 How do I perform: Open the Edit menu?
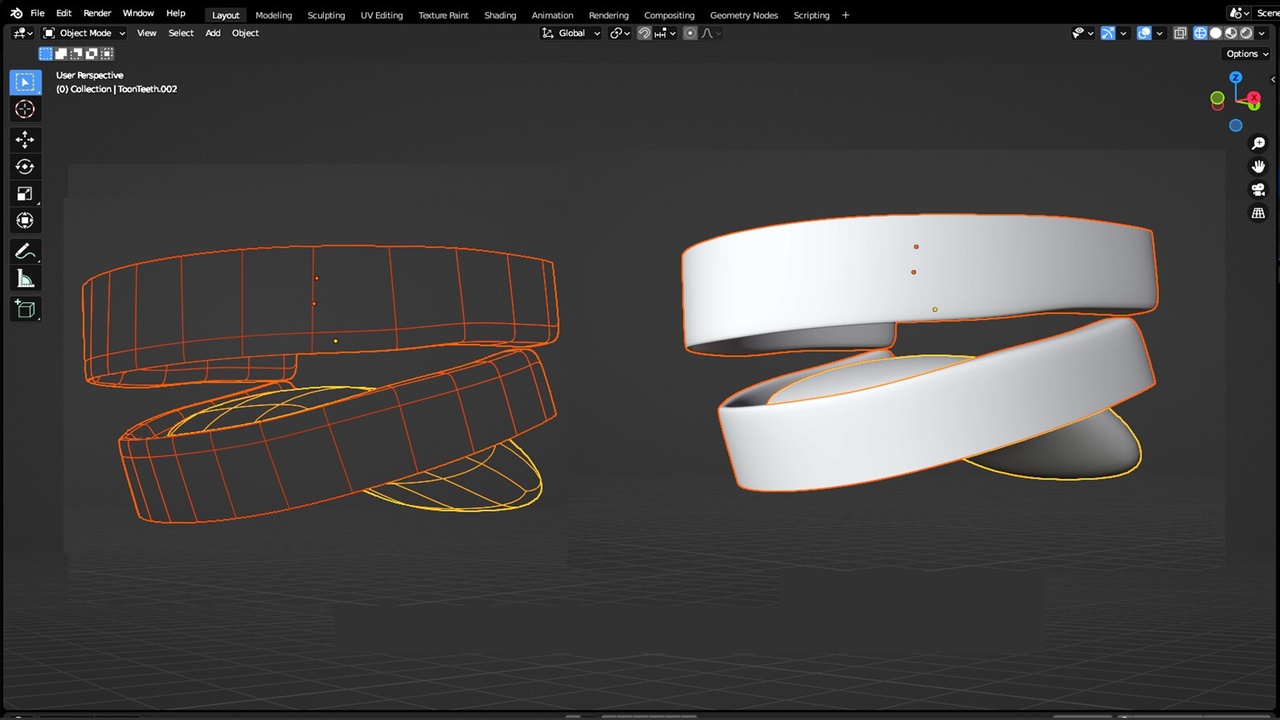point(64,14)
